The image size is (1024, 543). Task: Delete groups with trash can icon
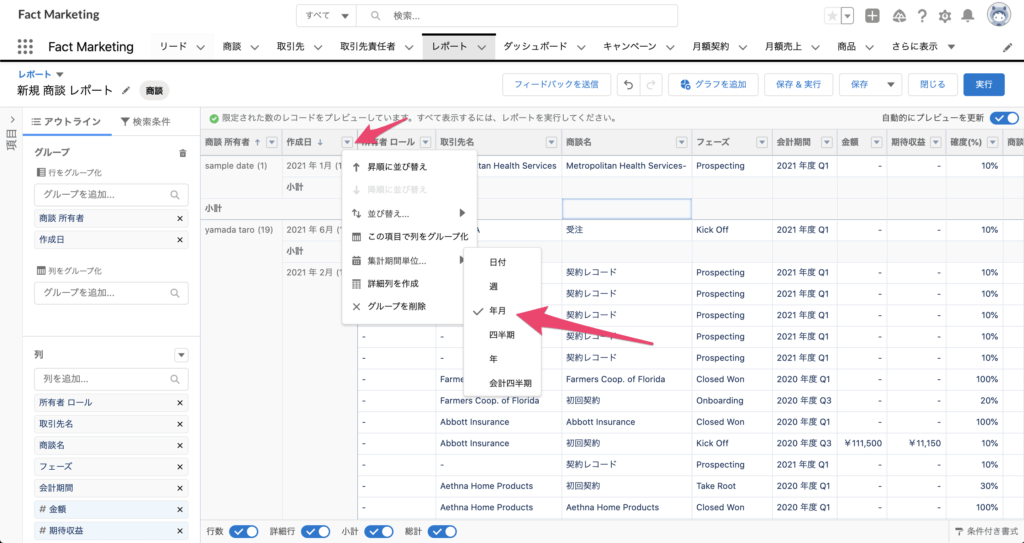pos(183,153)
